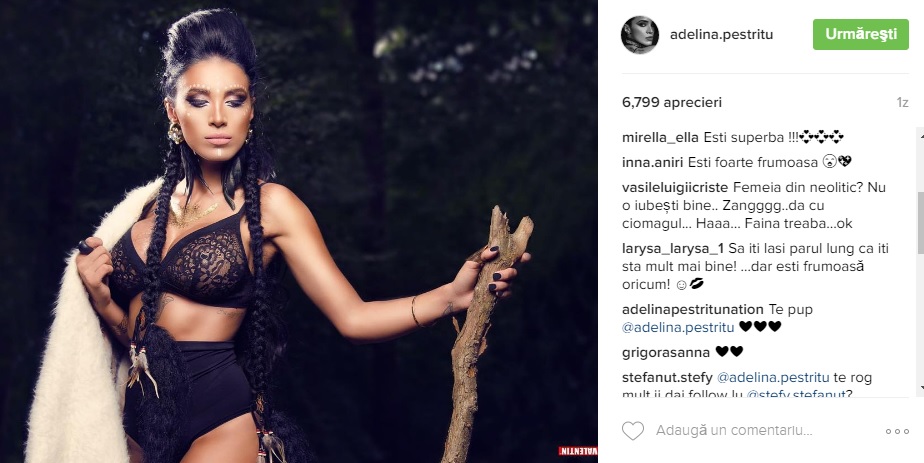This screenshot has width=924, height=463.
Task: Open larysa_larysa_1 commenter profile
Action: tap(673, 249)
